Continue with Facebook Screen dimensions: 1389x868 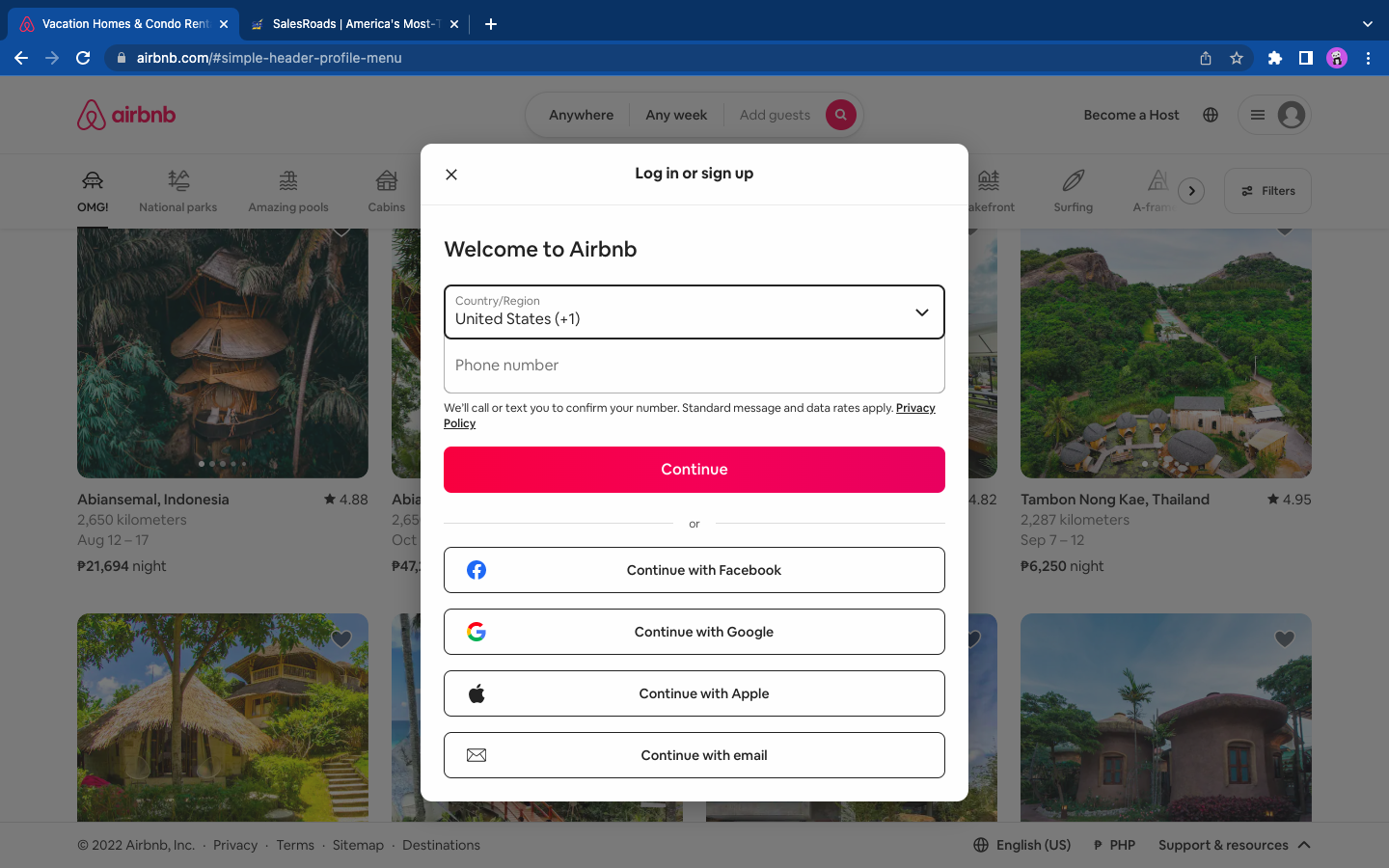(694, 570)
